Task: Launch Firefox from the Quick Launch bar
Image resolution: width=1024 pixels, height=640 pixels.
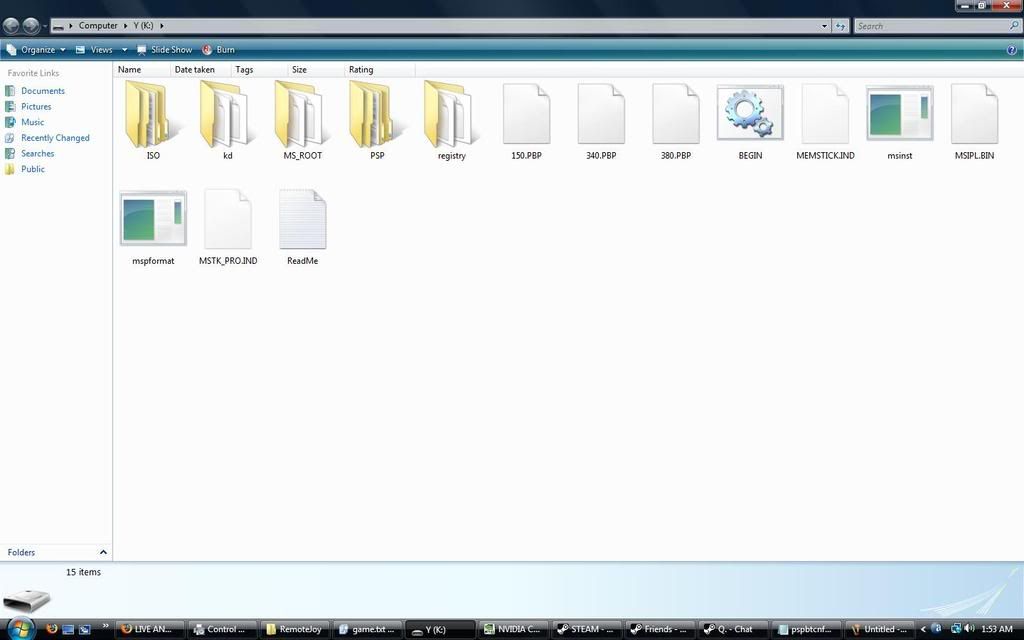Action: click(x=52, y=629)
